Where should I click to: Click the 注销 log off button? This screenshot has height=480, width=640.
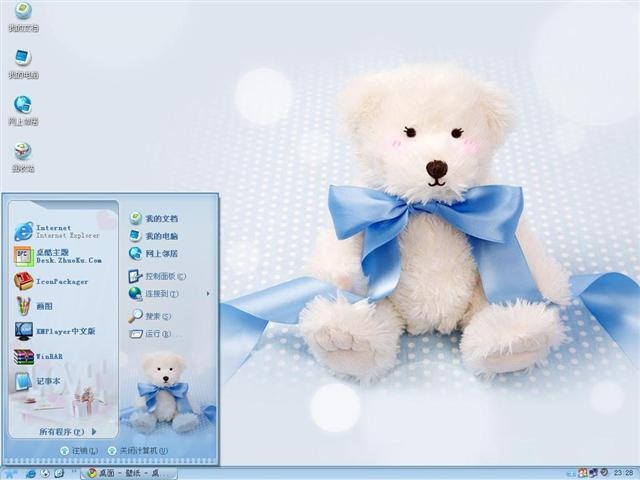79,451
